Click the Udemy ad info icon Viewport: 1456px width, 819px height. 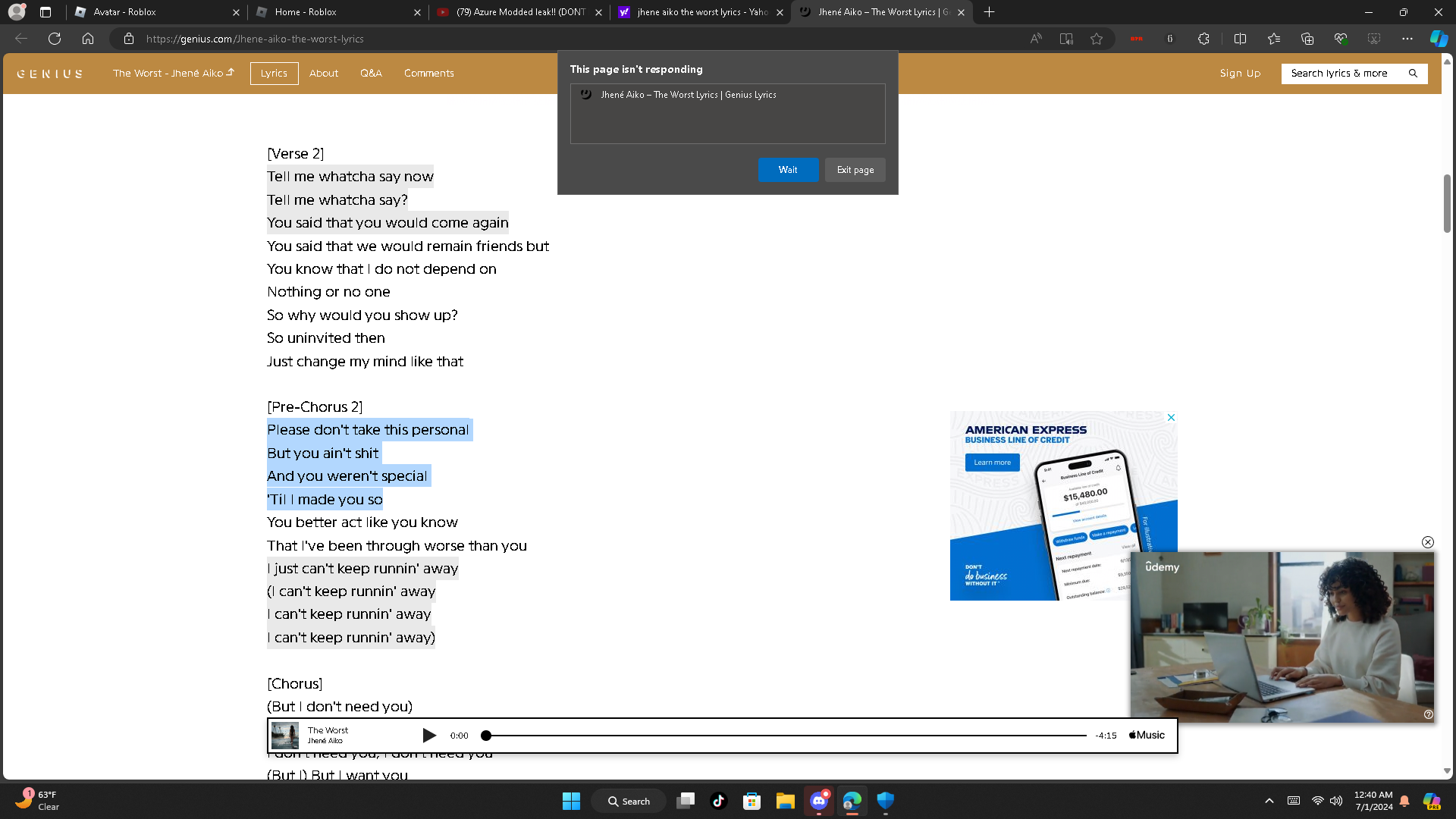(x=1429, y=714)
